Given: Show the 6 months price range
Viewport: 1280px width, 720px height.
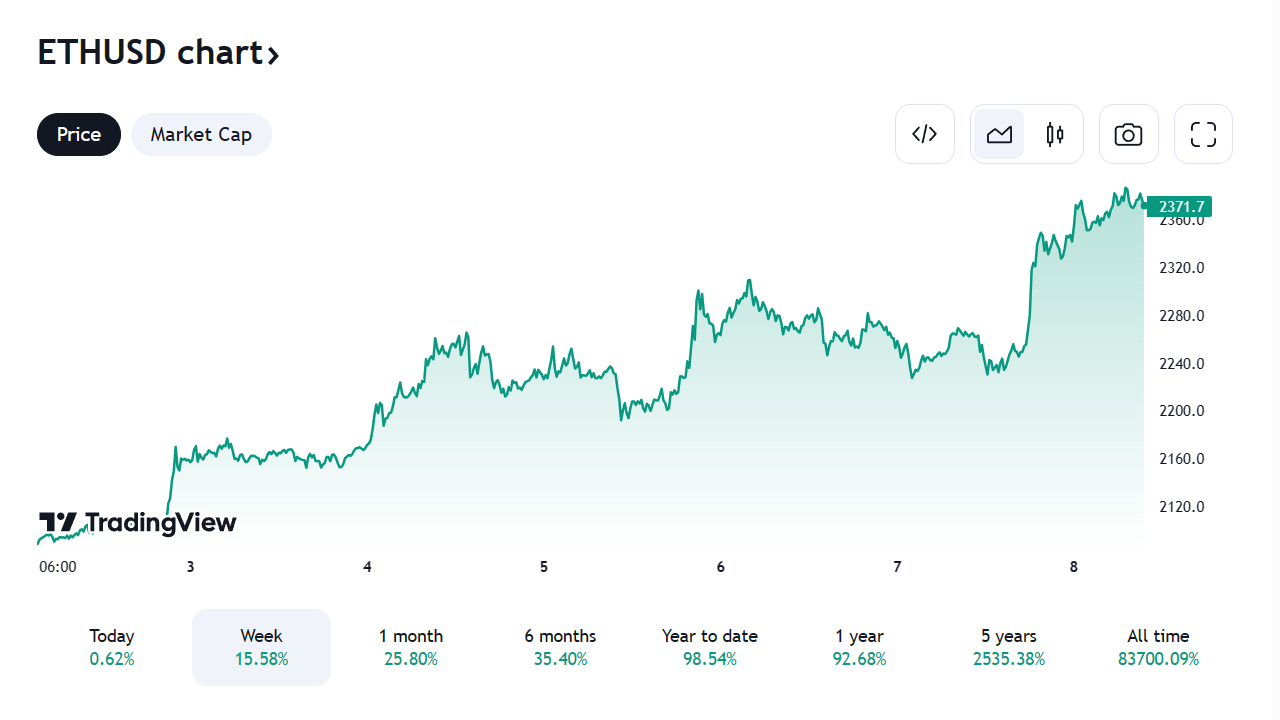Looking at the screenshot, I should coord(560,647).
